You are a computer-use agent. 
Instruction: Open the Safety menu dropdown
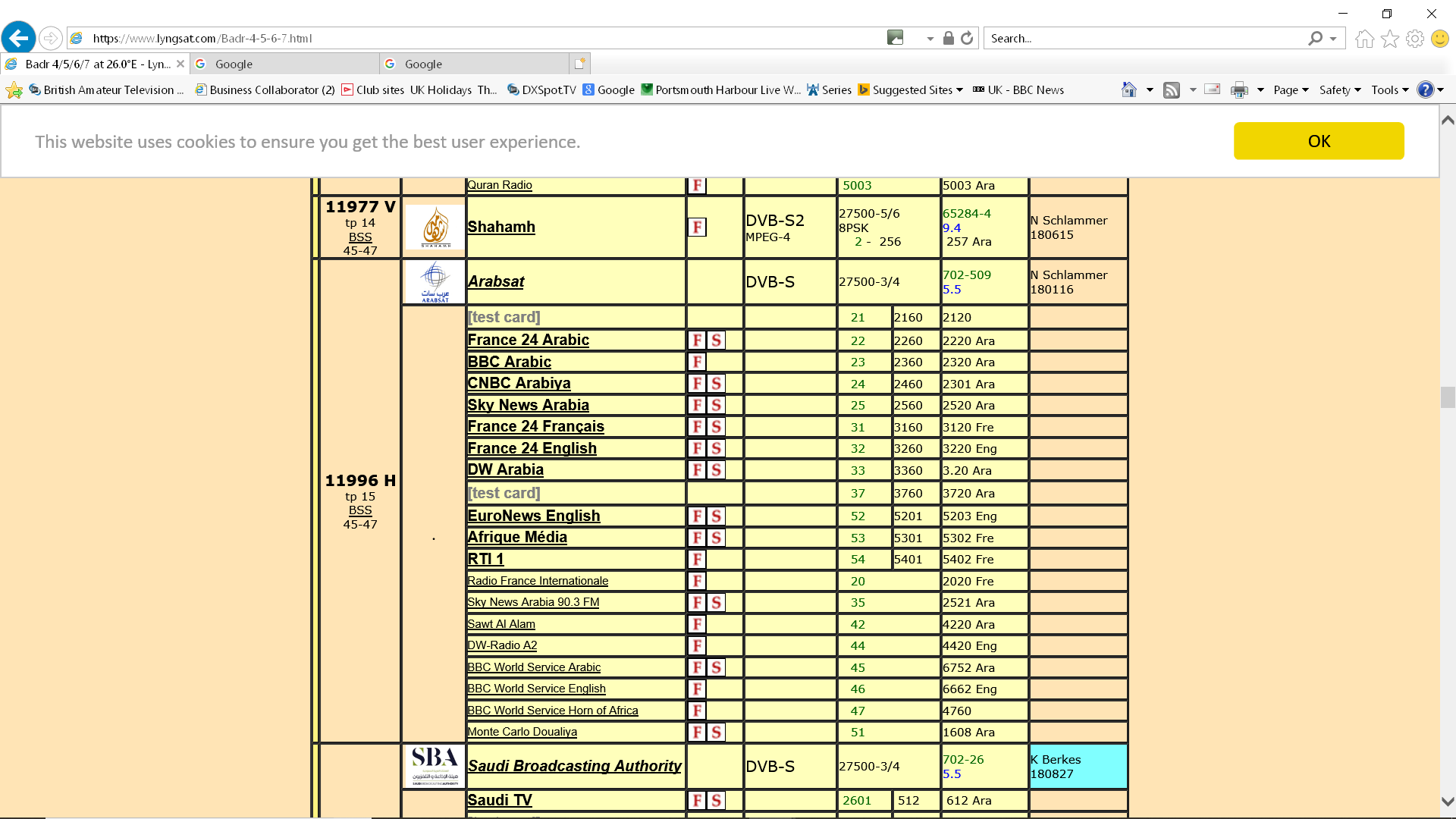pos(1340,89)
